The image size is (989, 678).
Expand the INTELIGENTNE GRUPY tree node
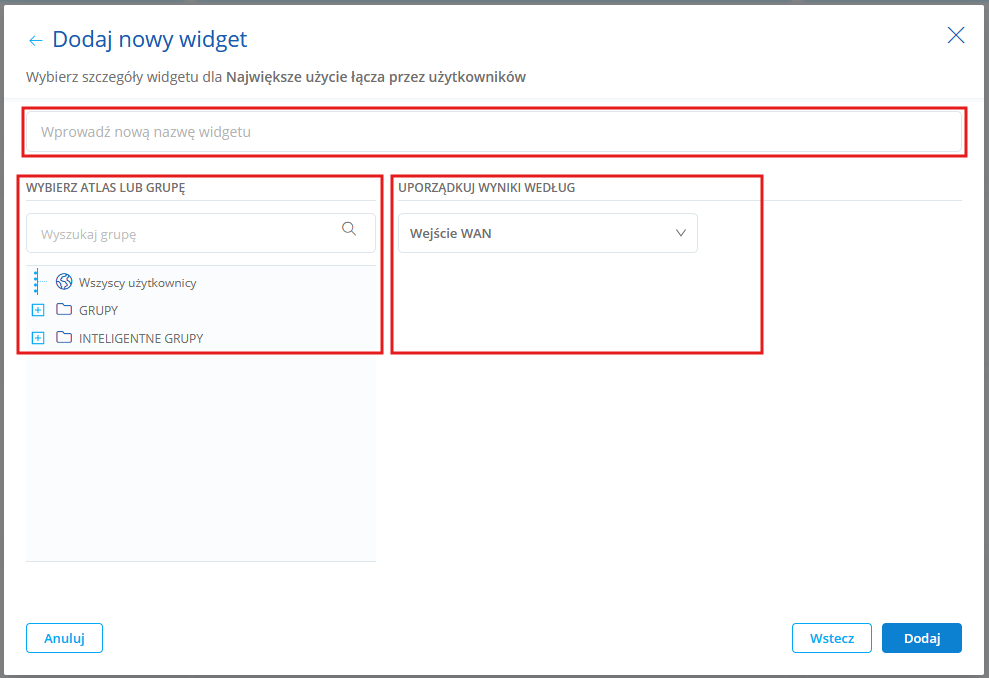click(x=38, y=337)
